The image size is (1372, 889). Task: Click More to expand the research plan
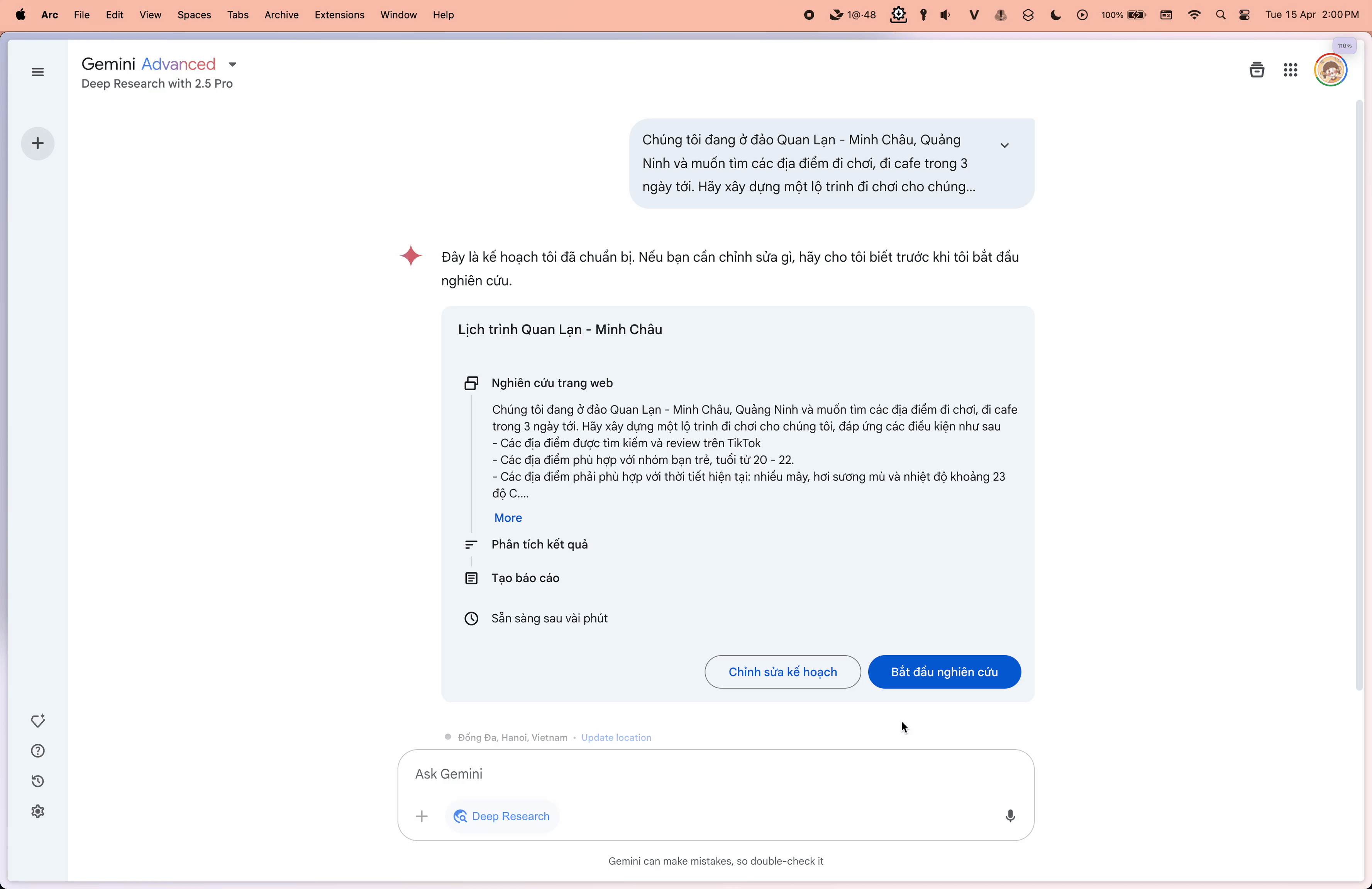pos(508,518)
